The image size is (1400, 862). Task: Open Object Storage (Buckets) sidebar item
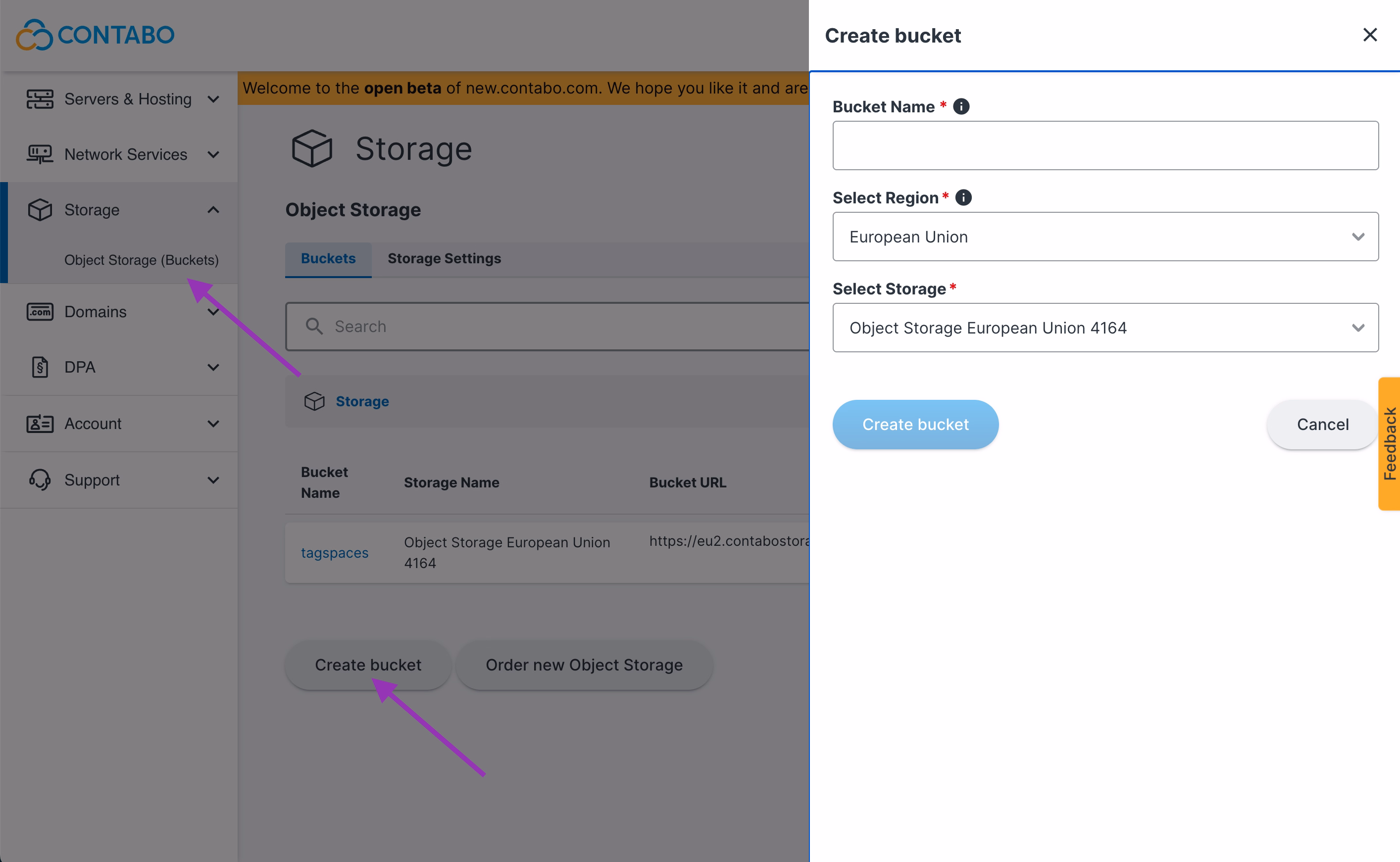click(142, 260)
